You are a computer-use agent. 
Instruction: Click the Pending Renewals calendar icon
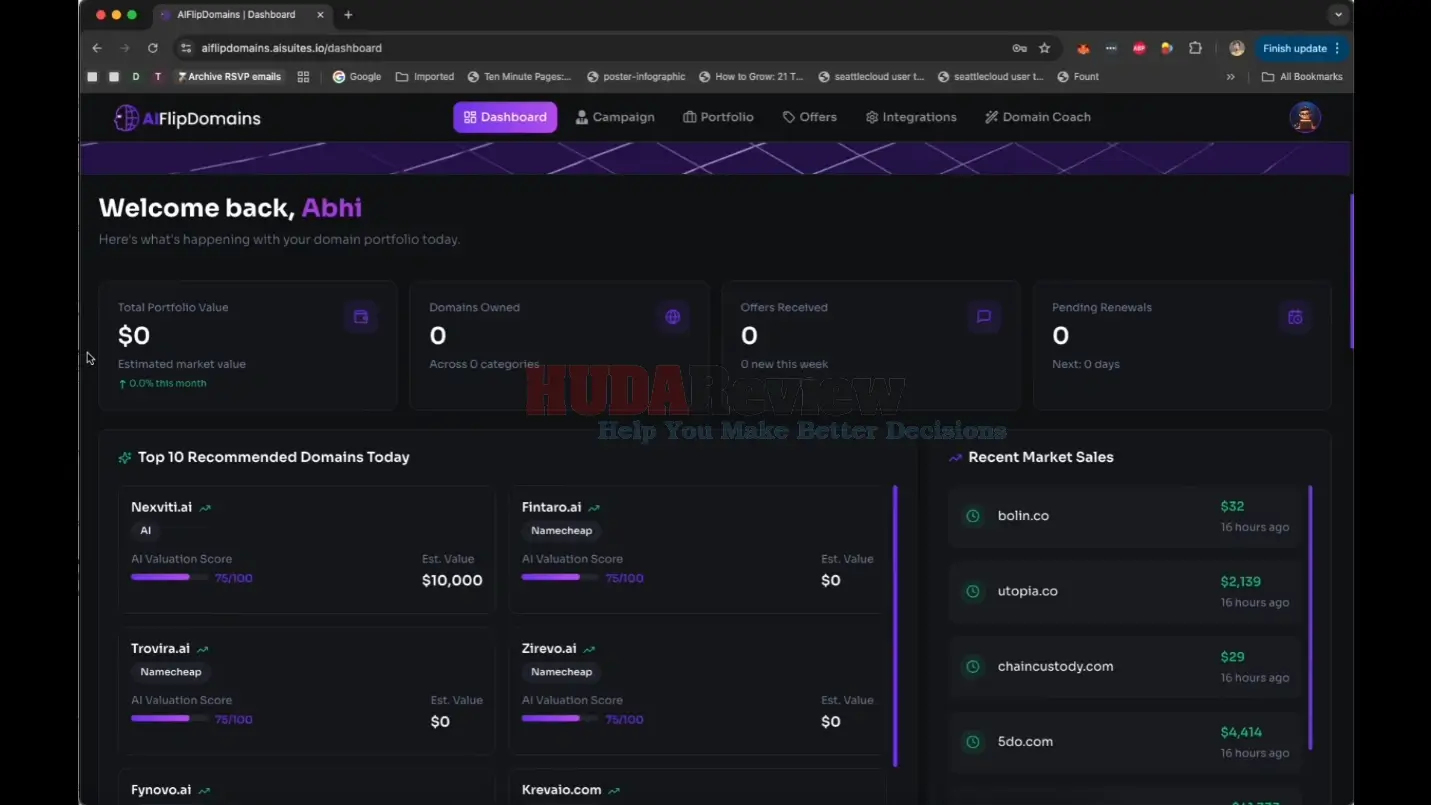(1295, 317)
